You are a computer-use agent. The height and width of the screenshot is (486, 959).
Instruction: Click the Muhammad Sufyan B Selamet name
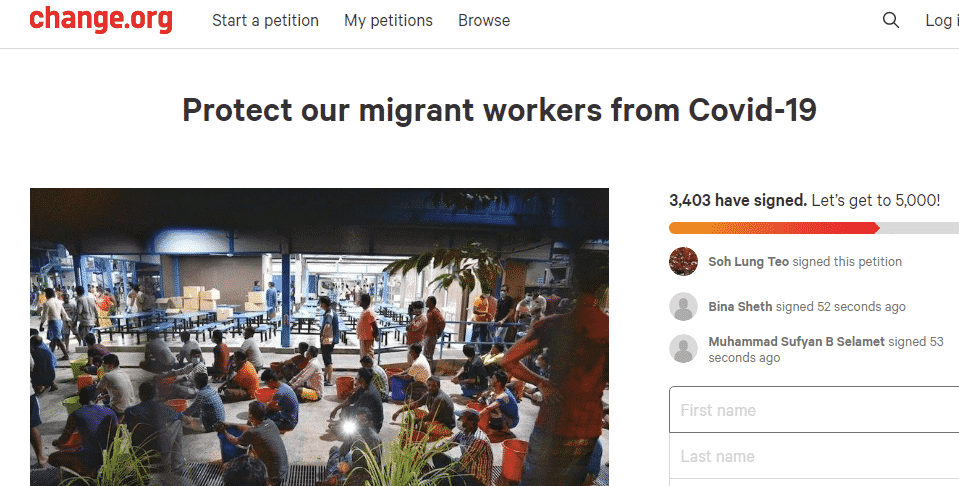coord(796,342)
